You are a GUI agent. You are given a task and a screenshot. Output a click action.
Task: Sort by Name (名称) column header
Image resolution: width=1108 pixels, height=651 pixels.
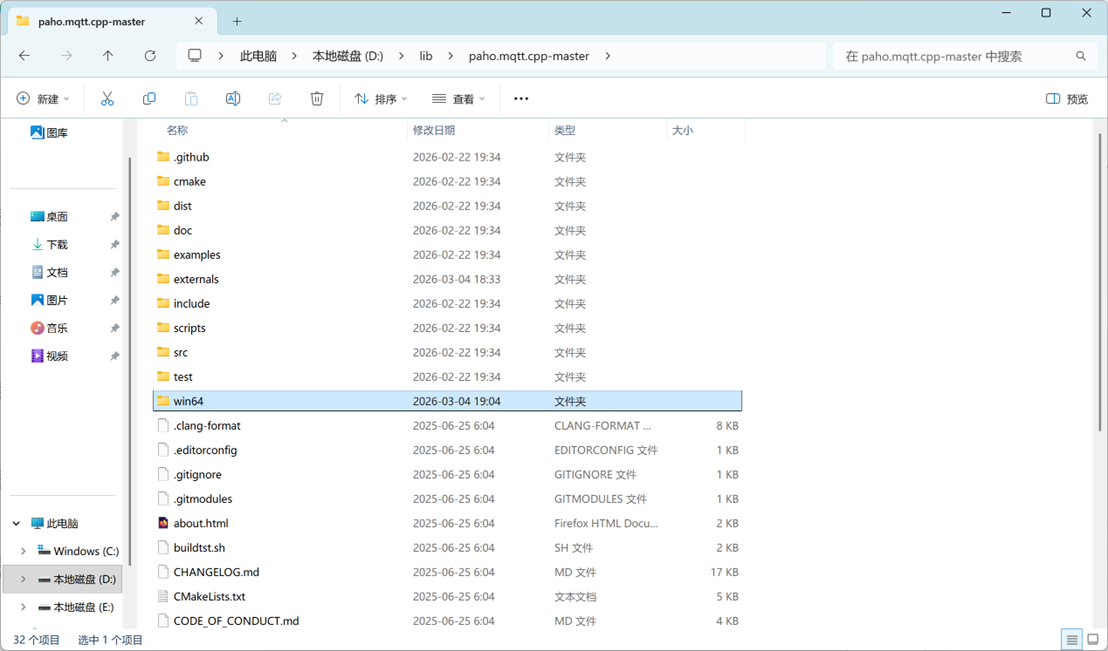[x=177, y=130]
